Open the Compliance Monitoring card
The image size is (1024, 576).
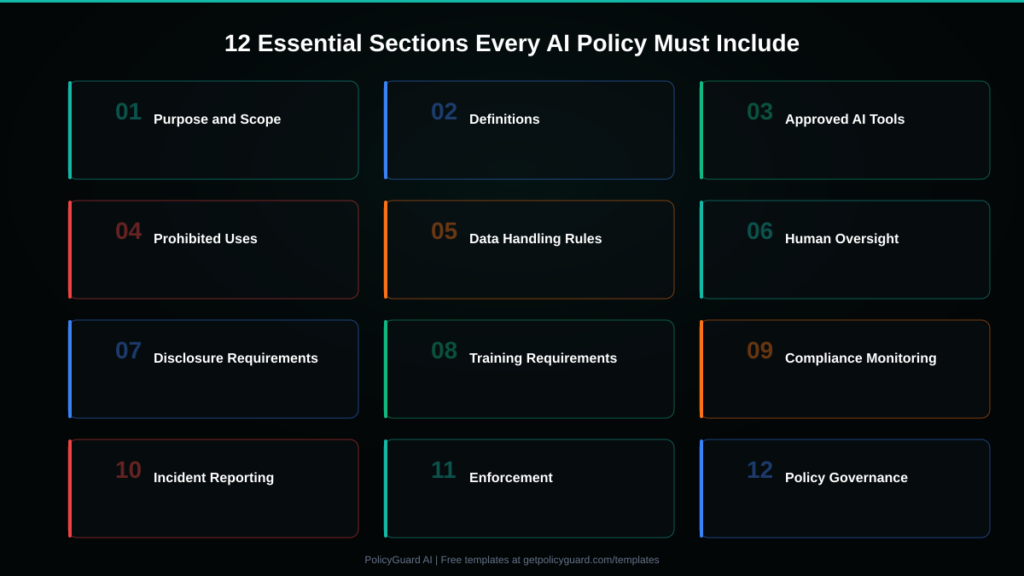[845, 369]
